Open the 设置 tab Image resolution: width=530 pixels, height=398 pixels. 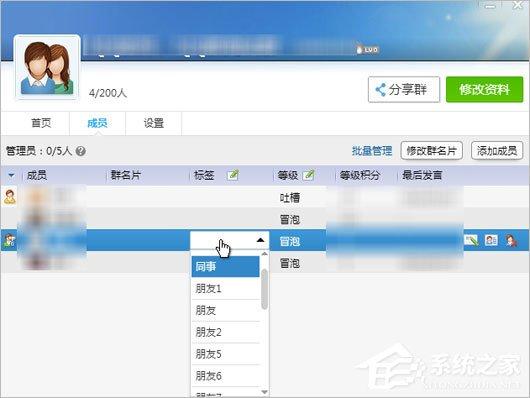coord(154,123)
